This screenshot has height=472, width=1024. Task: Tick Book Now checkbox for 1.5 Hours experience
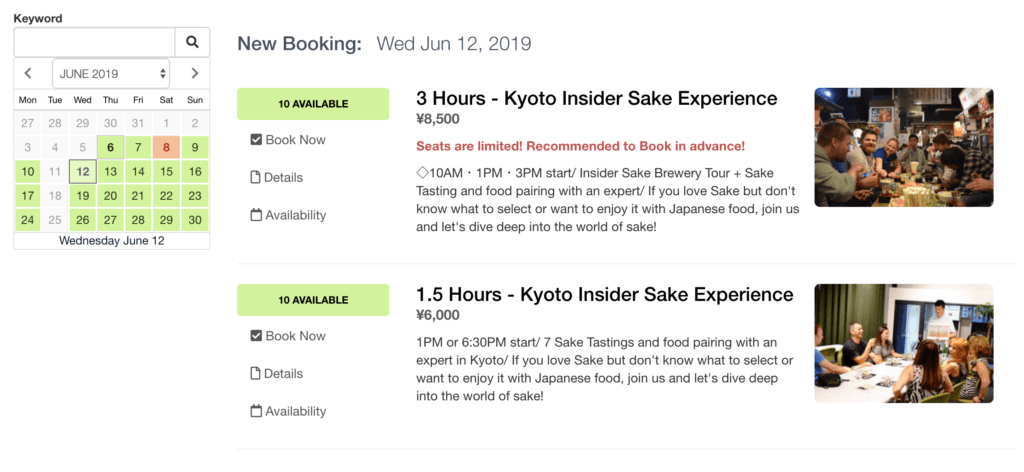(x=256, y=336)
